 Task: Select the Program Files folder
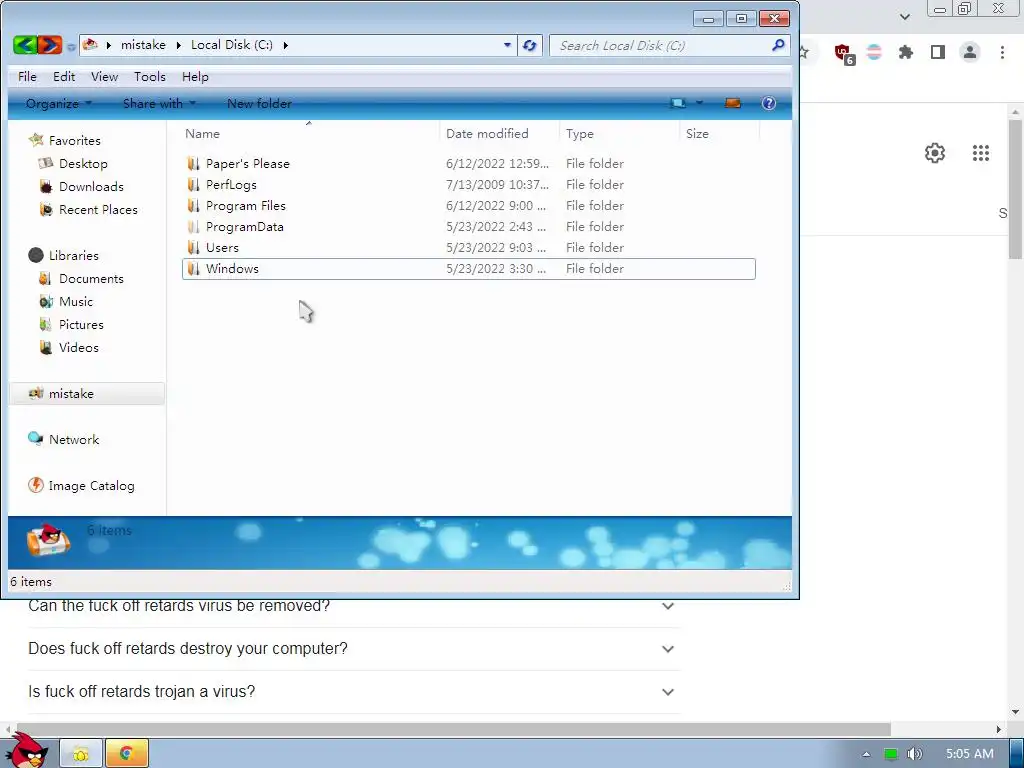469,205
